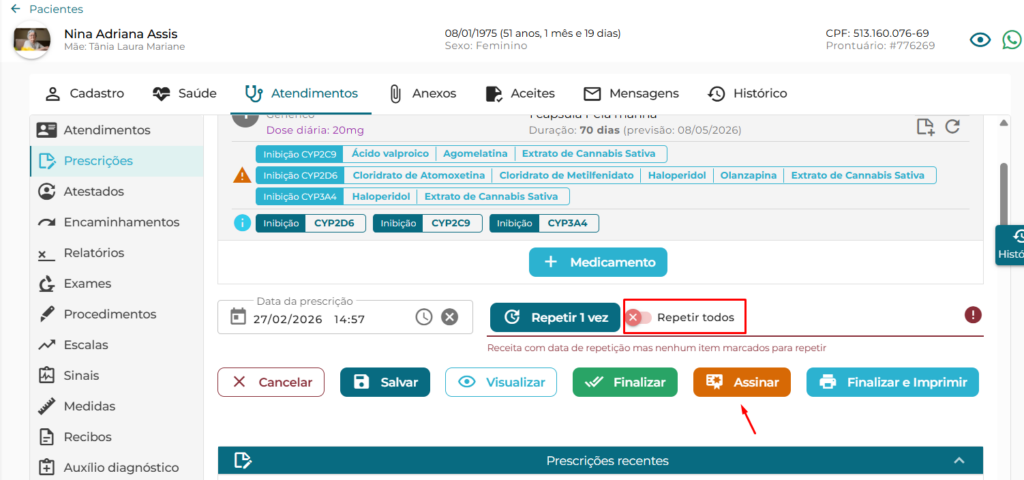The height and width of the screenshot is (480, 1024).
Task: Click the Prontuário: #776269 text
Action: click(880, 46)
